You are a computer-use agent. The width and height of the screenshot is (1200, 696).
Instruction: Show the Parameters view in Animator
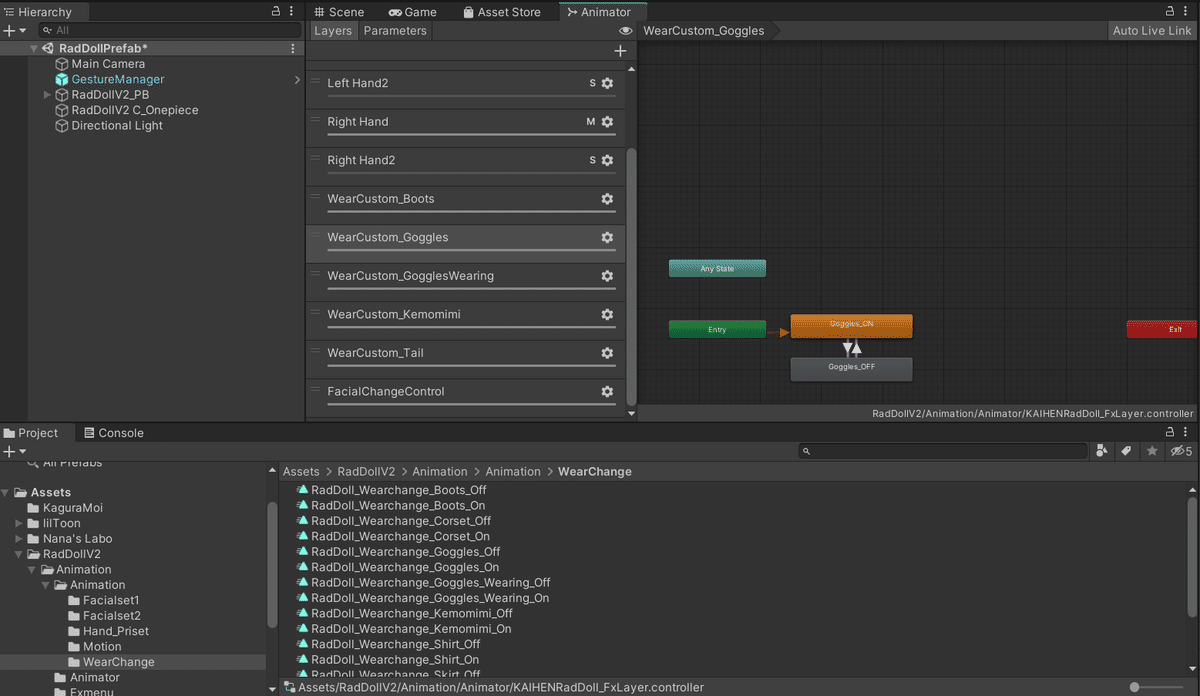tap(395, 30)
